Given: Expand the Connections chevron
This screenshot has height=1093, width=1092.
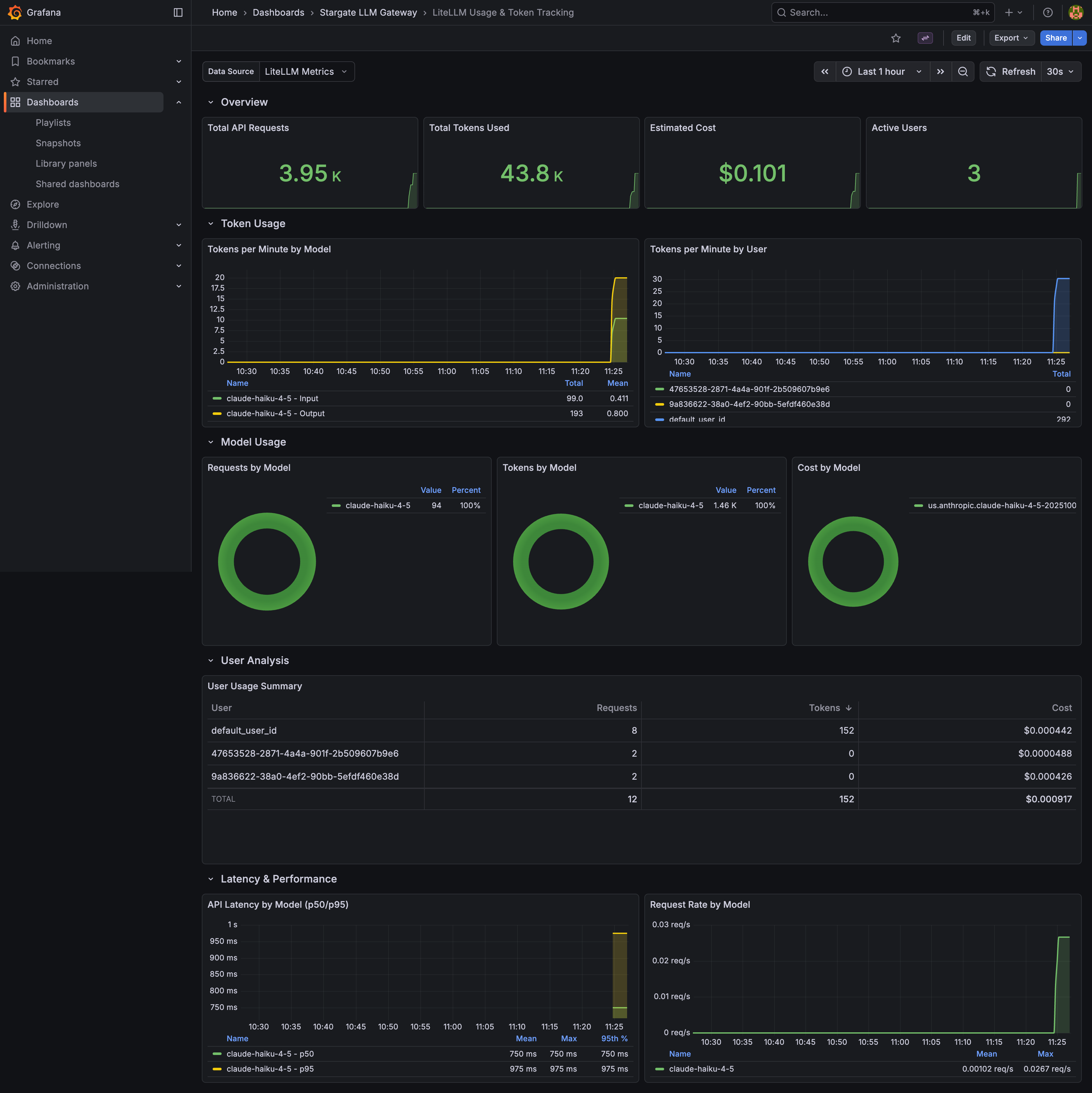Looking at the screenshot, I should (x=179, y=266).
